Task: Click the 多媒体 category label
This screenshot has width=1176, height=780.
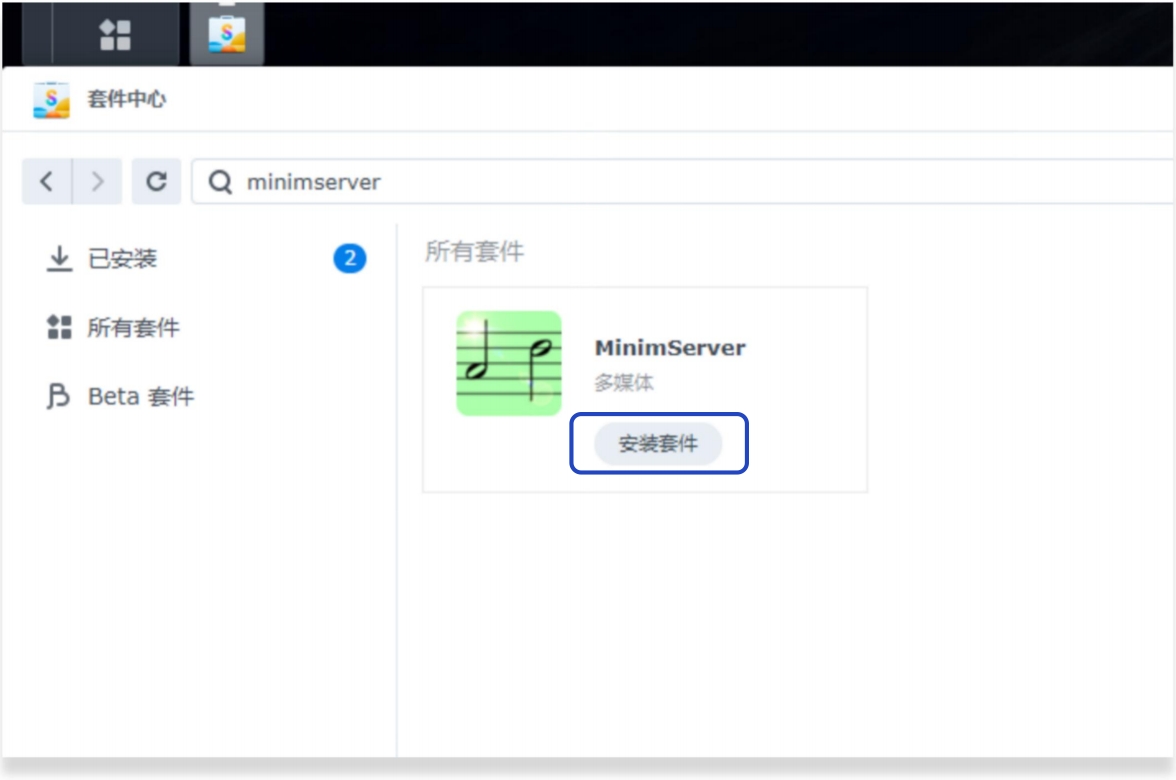Action: coord(624,383)
